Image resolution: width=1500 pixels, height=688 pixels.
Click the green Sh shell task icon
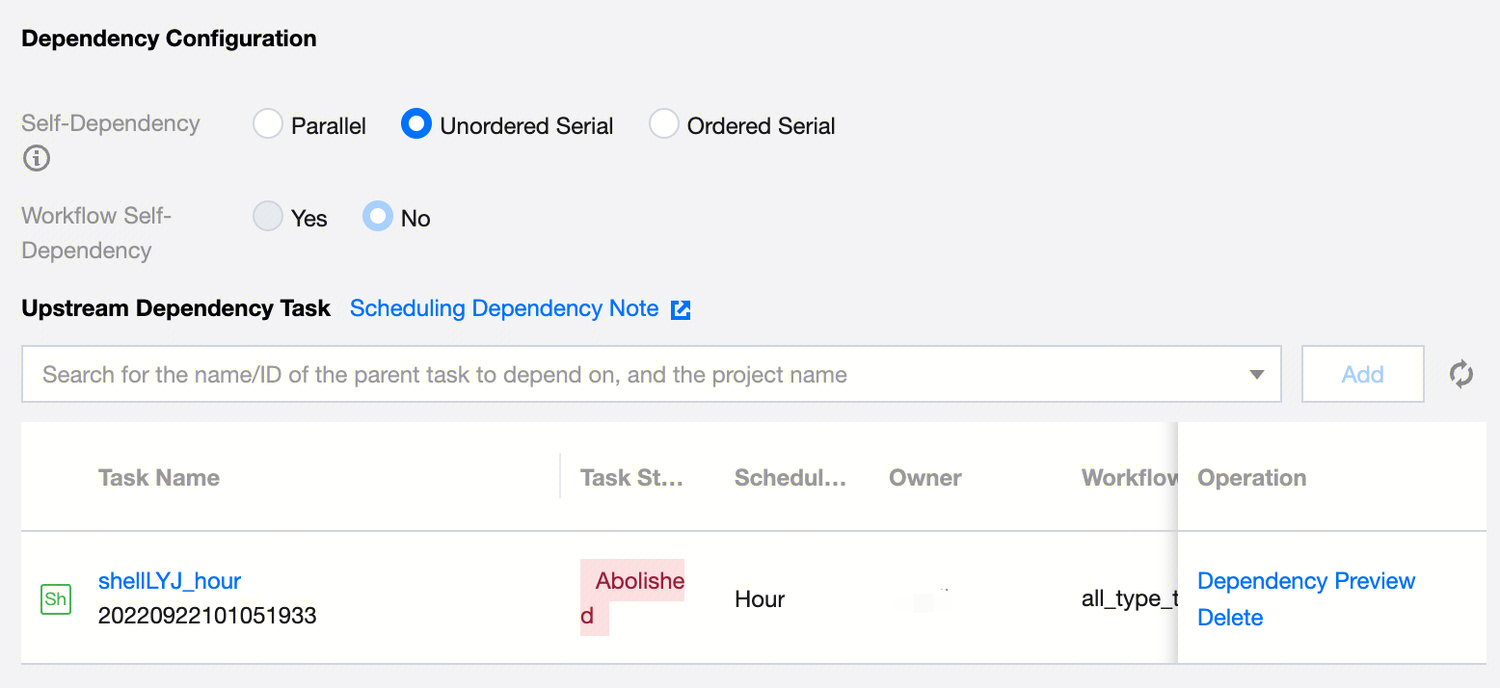[x=55, y=599]
